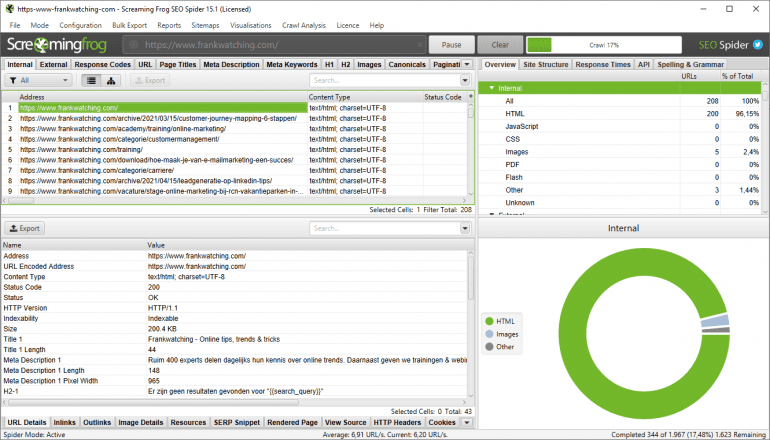The width and height of the screenshot is (770, 440).
Task: Open the Reports menu
Action: (x=169, y=25)
